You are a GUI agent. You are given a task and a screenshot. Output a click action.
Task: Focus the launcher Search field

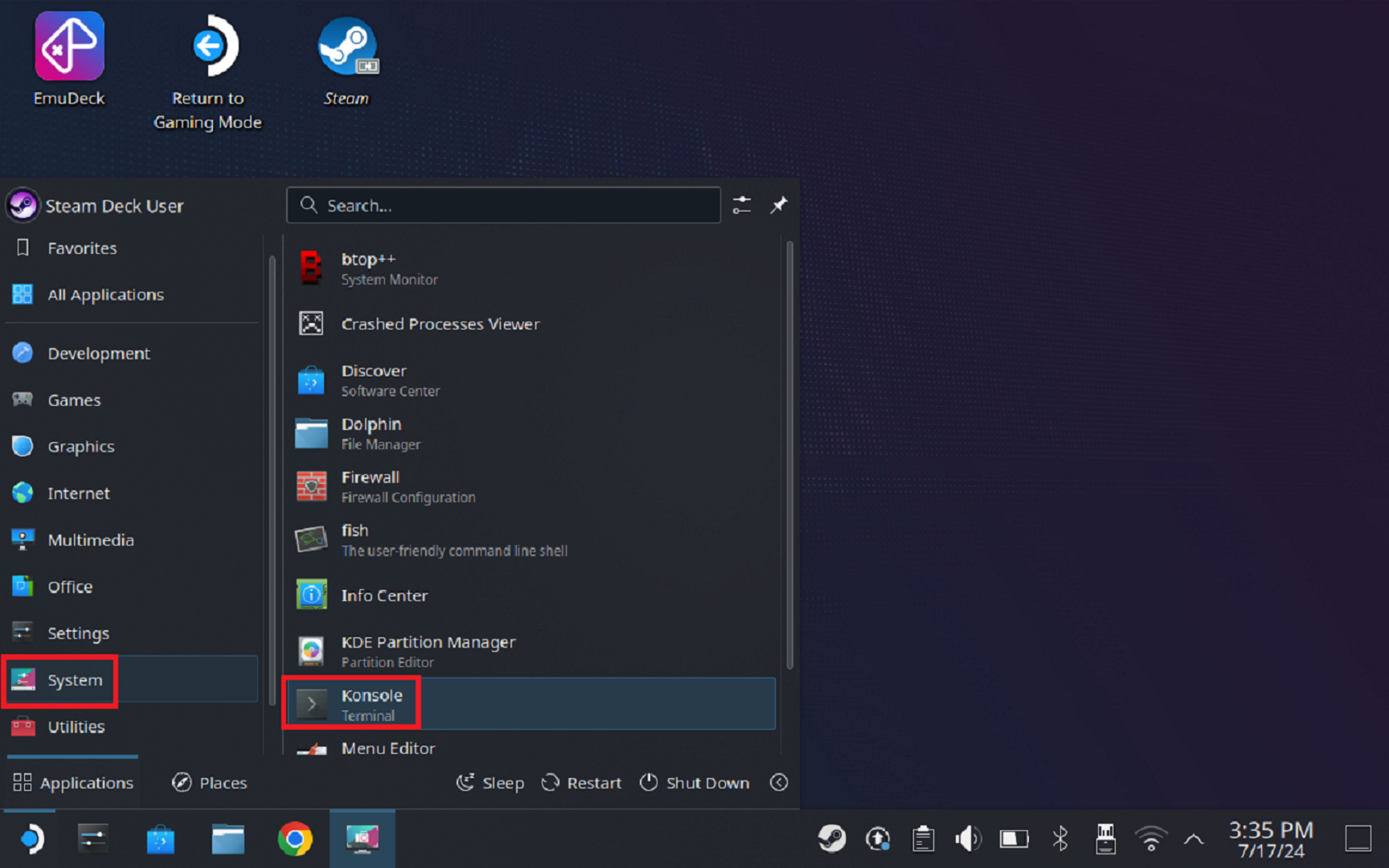click(504, 205)
